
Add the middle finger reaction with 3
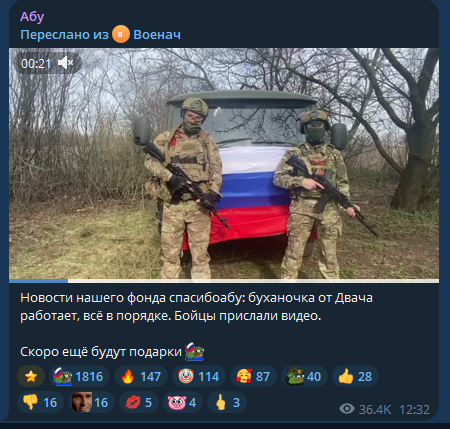coord(227,402)
